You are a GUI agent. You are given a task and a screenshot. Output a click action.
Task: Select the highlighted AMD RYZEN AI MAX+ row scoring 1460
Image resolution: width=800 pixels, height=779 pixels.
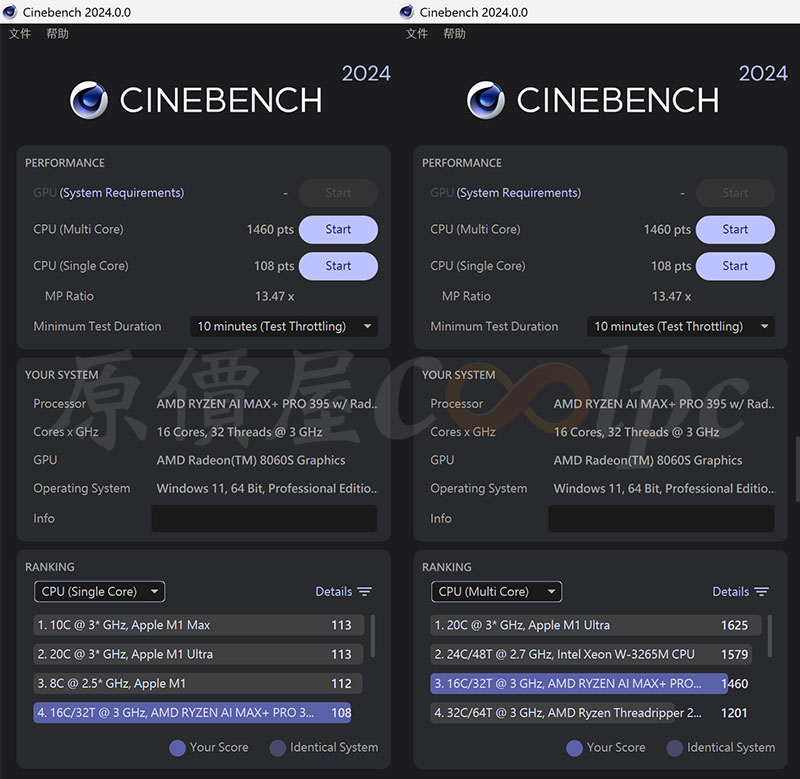click(x=589, y=684)
